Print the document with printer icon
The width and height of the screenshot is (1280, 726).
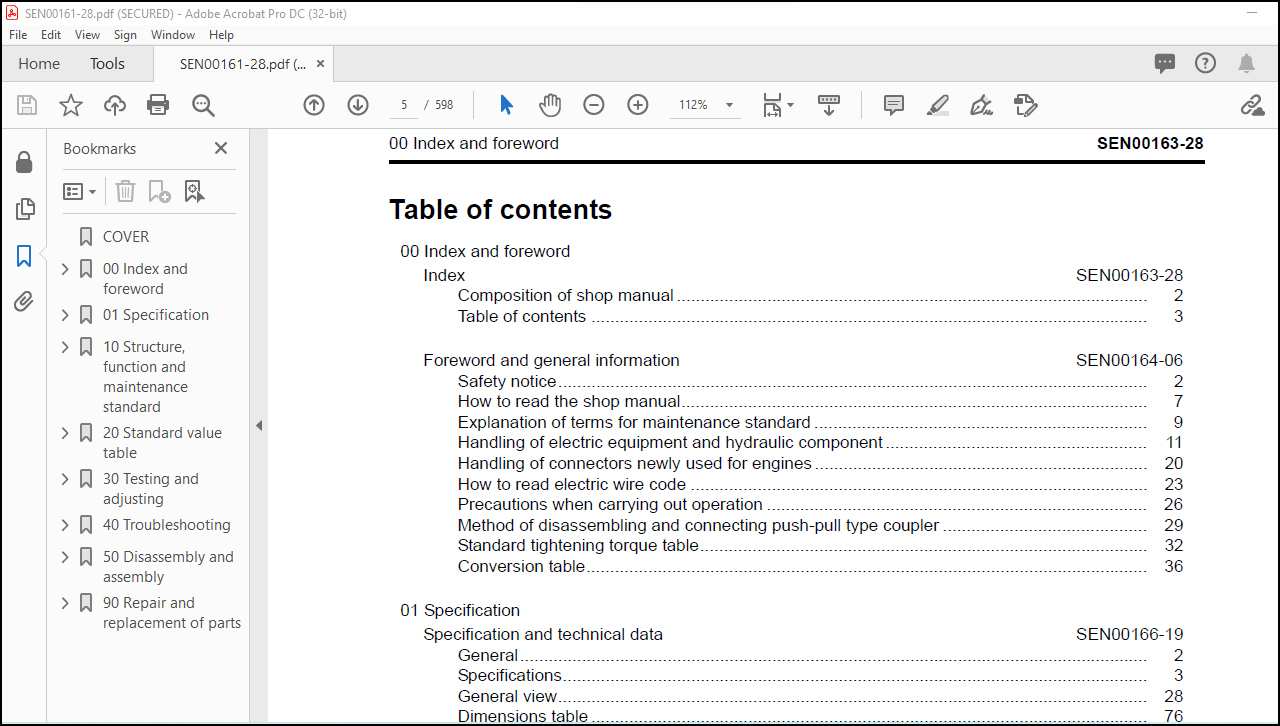pyautogui.click(x=158, y=105)
